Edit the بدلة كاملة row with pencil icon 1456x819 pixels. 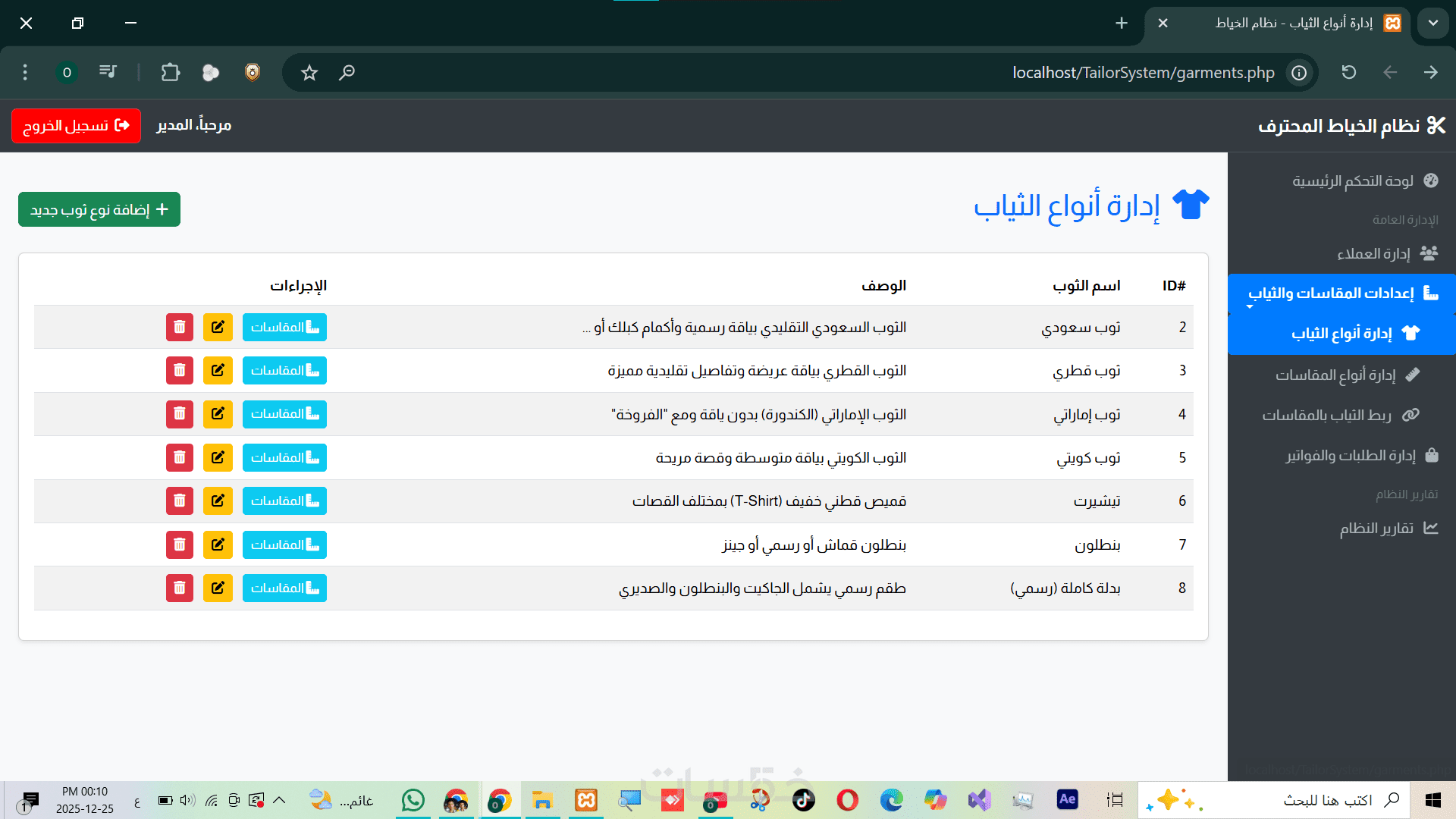(218, 588)
